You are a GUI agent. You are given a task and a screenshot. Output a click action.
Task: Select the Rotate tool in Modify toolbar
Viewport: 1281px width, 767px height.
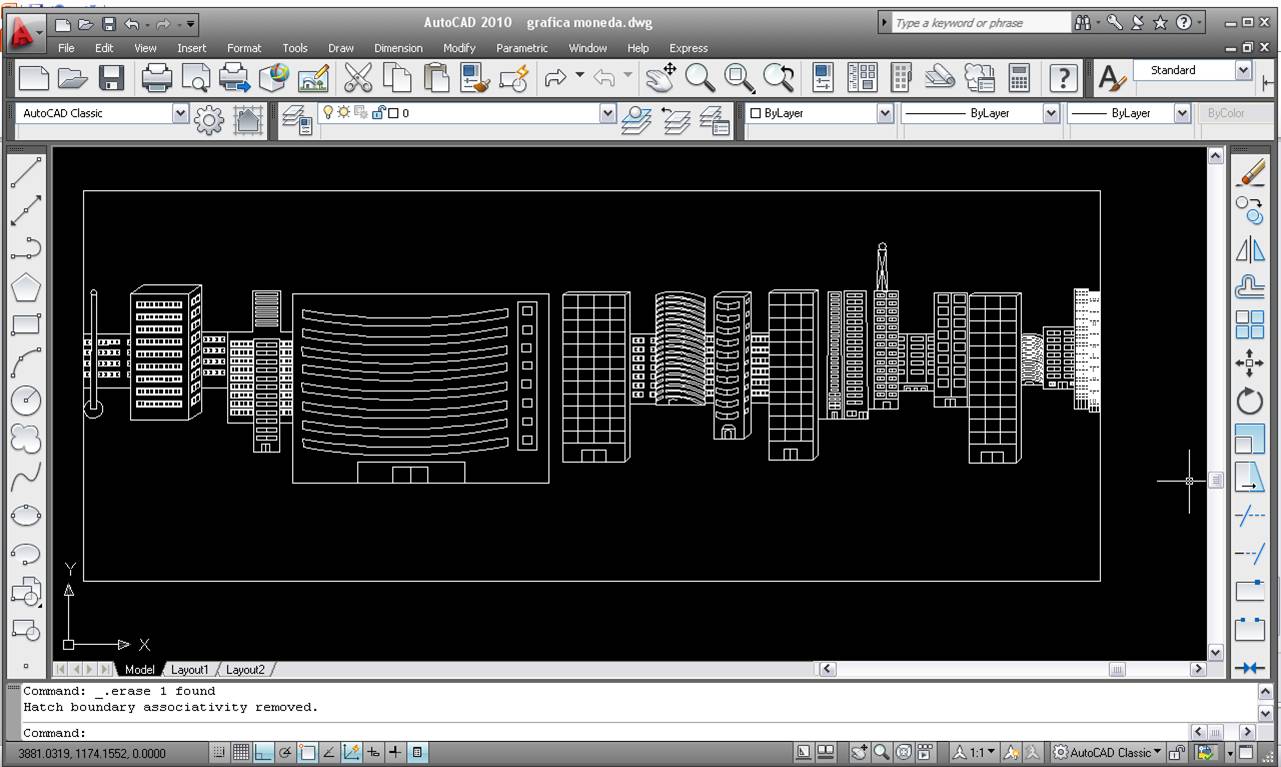coord(1250,402)
